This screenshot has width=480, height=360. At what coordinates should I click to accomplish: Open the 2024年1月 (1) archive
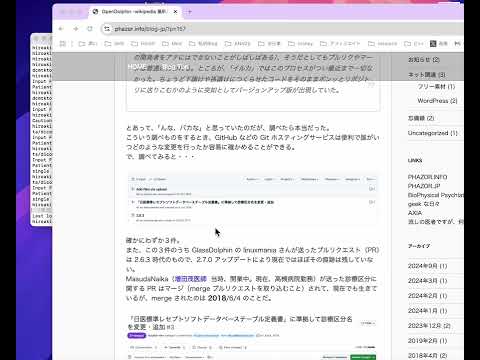[427, 311]
